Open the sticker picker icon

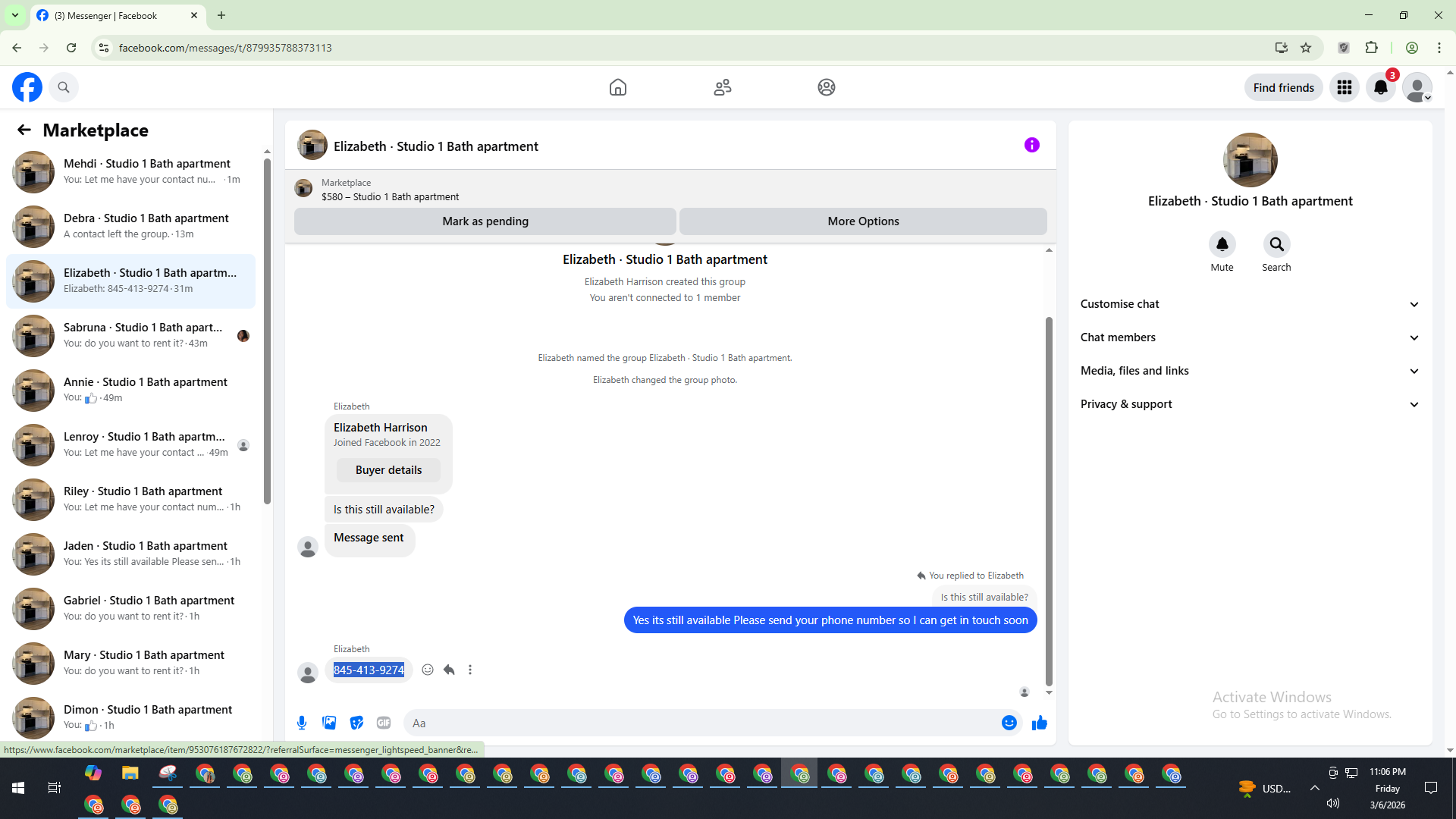click(356, 723)
